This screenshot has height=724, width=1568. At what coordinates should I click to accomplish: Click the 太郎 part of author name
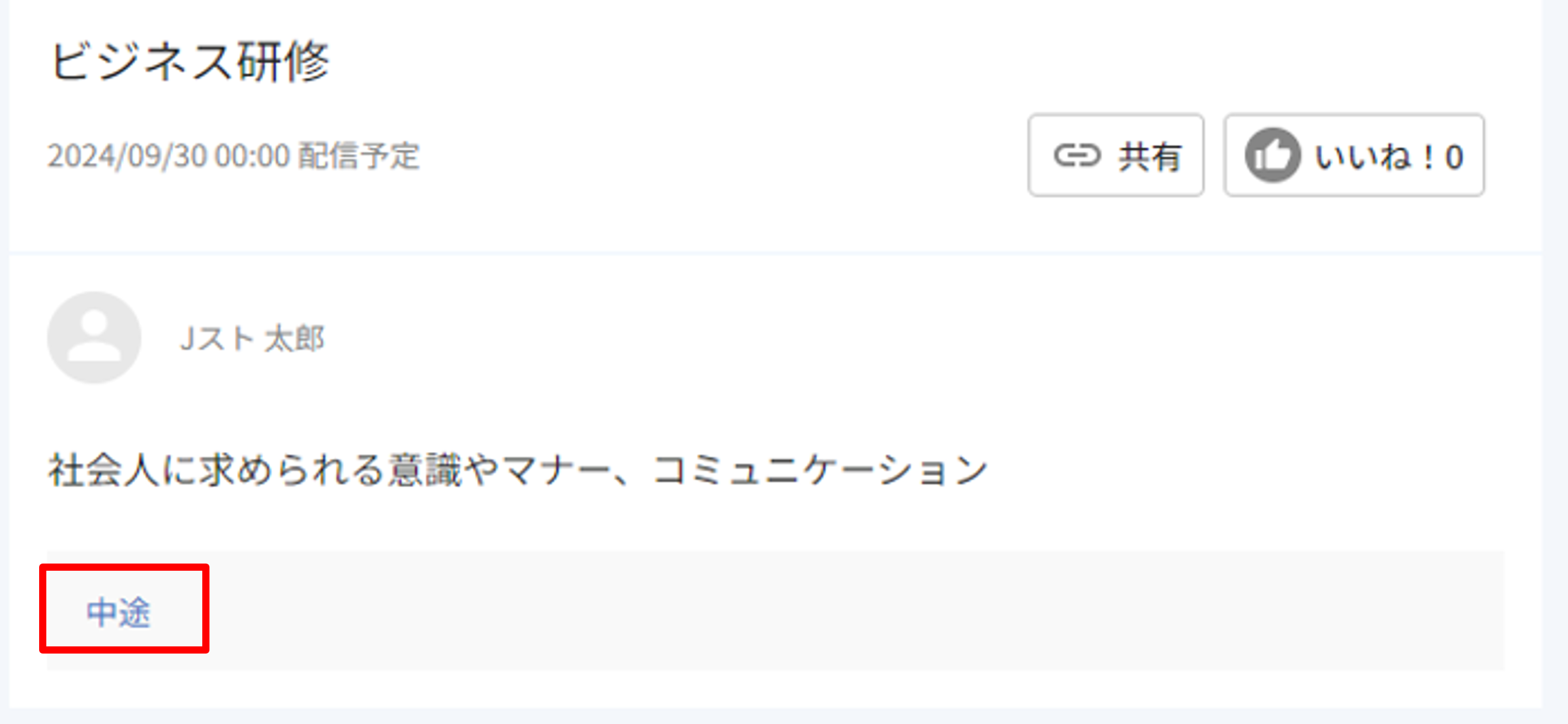294,339
